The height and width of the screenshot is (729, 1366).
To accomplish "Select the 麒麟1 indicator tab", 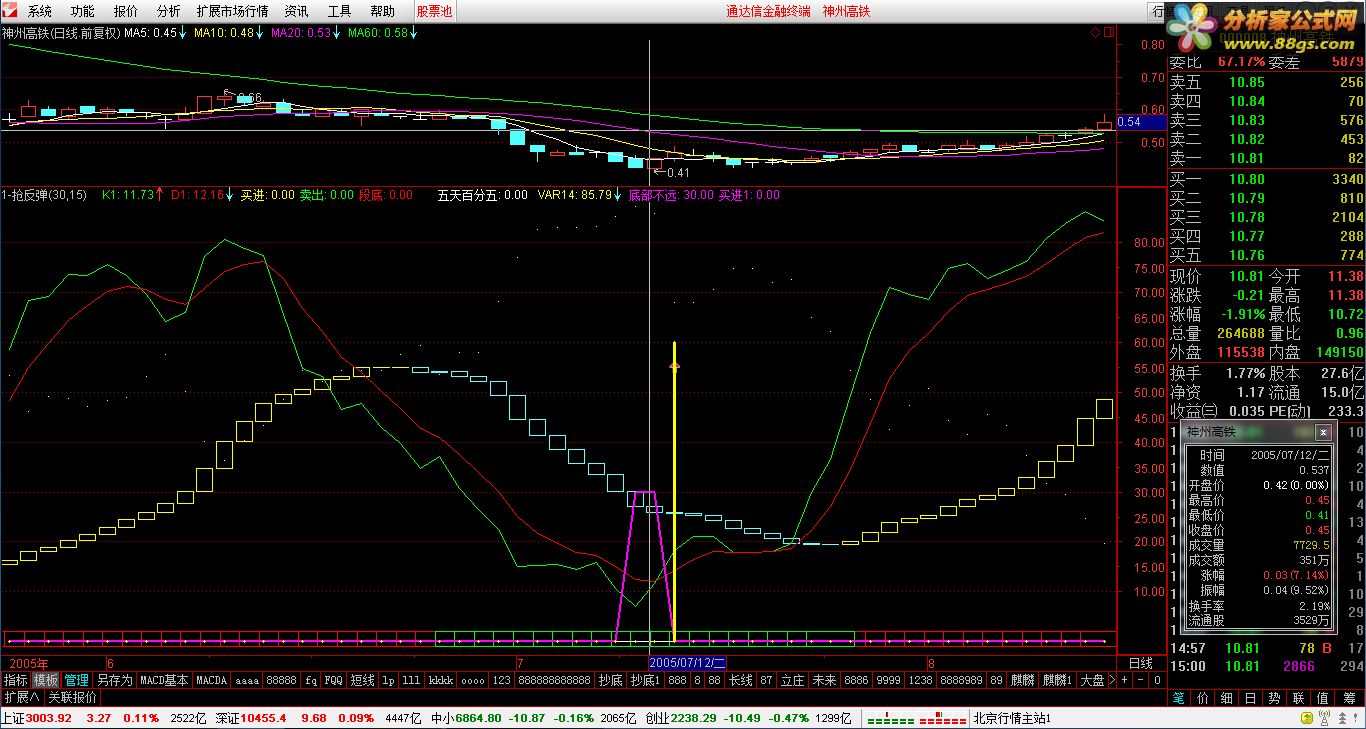I will click(x=1057, y=680).
